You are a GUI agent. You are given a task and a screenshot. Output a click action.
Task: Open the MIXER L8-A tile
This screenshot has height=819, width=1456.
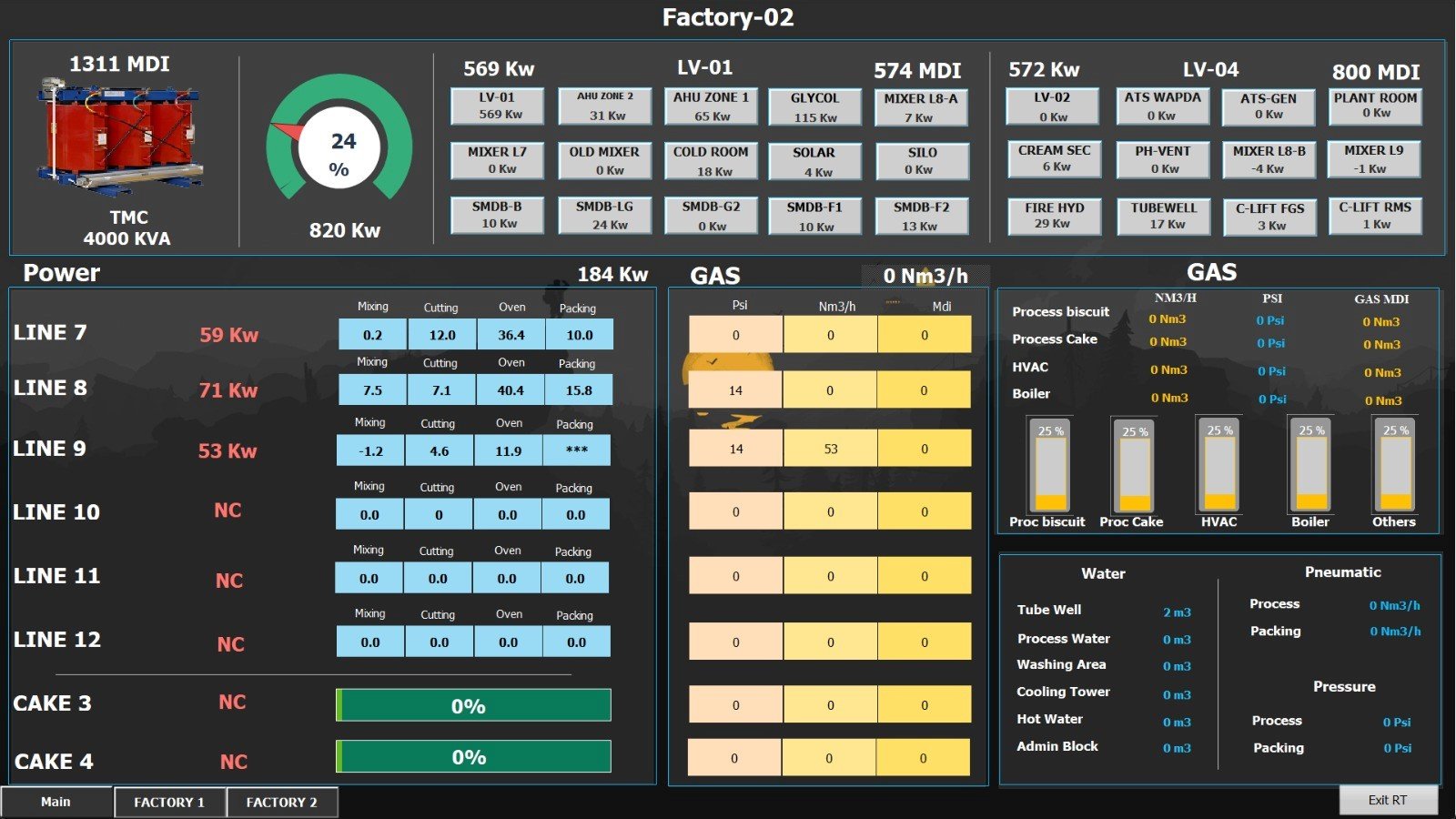(x=921, y=107)
